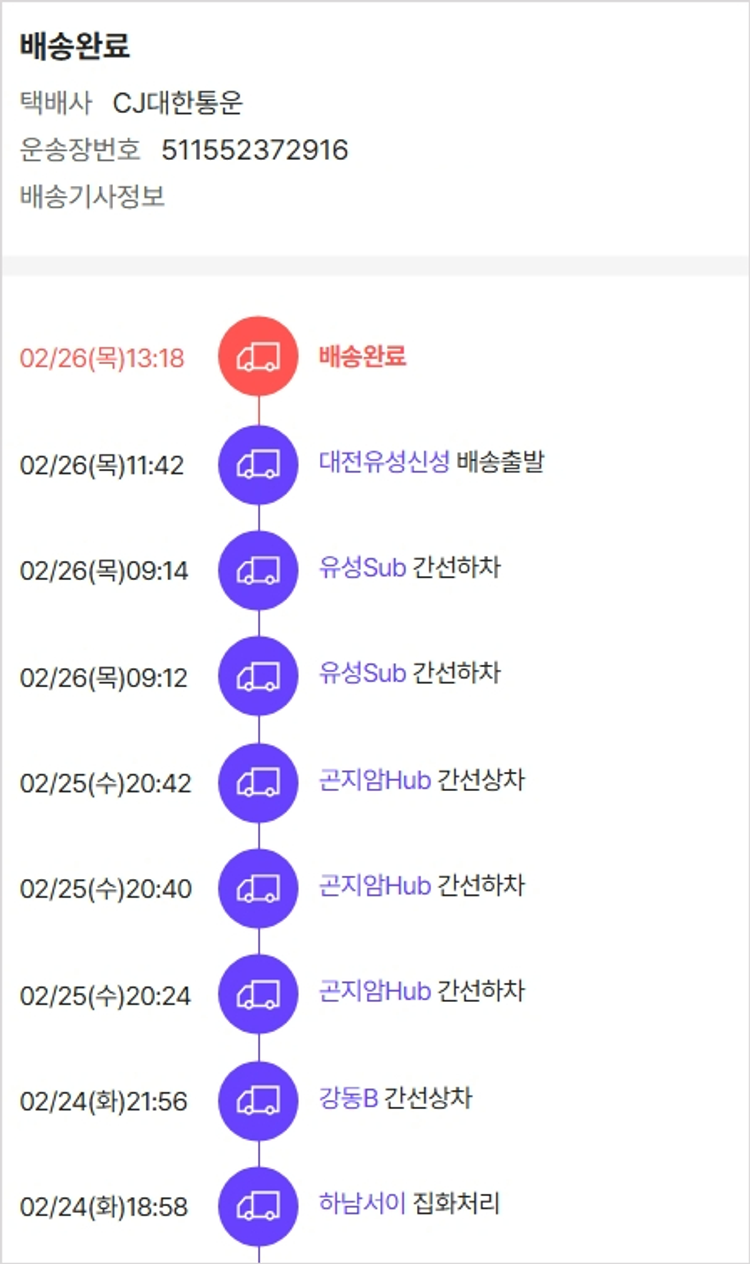750x1264 pixels.
Task: Click the truck icon for 02/26 09:14 유성Sub
Action: (258, 570)
